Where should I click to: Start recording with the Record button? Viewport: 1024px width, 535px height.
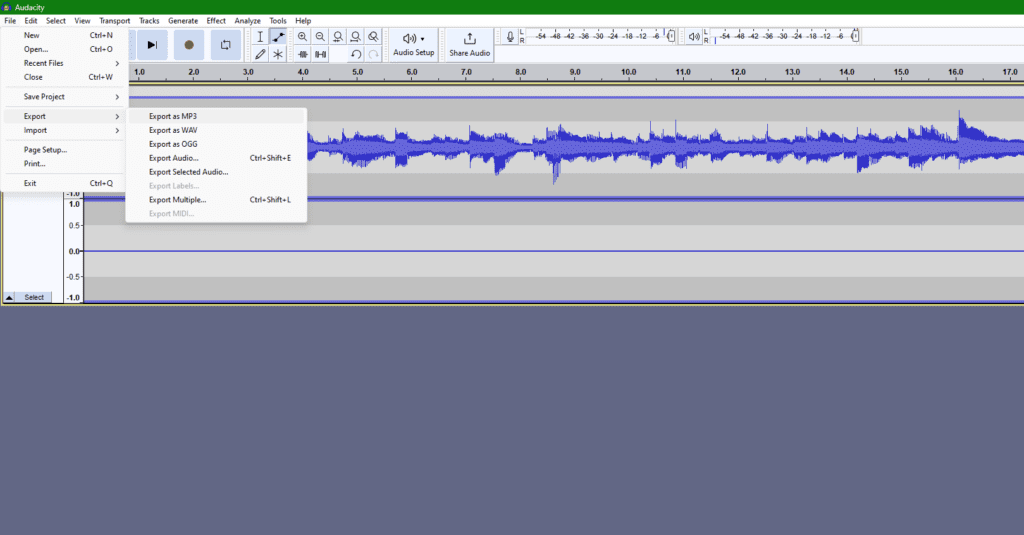189,45
